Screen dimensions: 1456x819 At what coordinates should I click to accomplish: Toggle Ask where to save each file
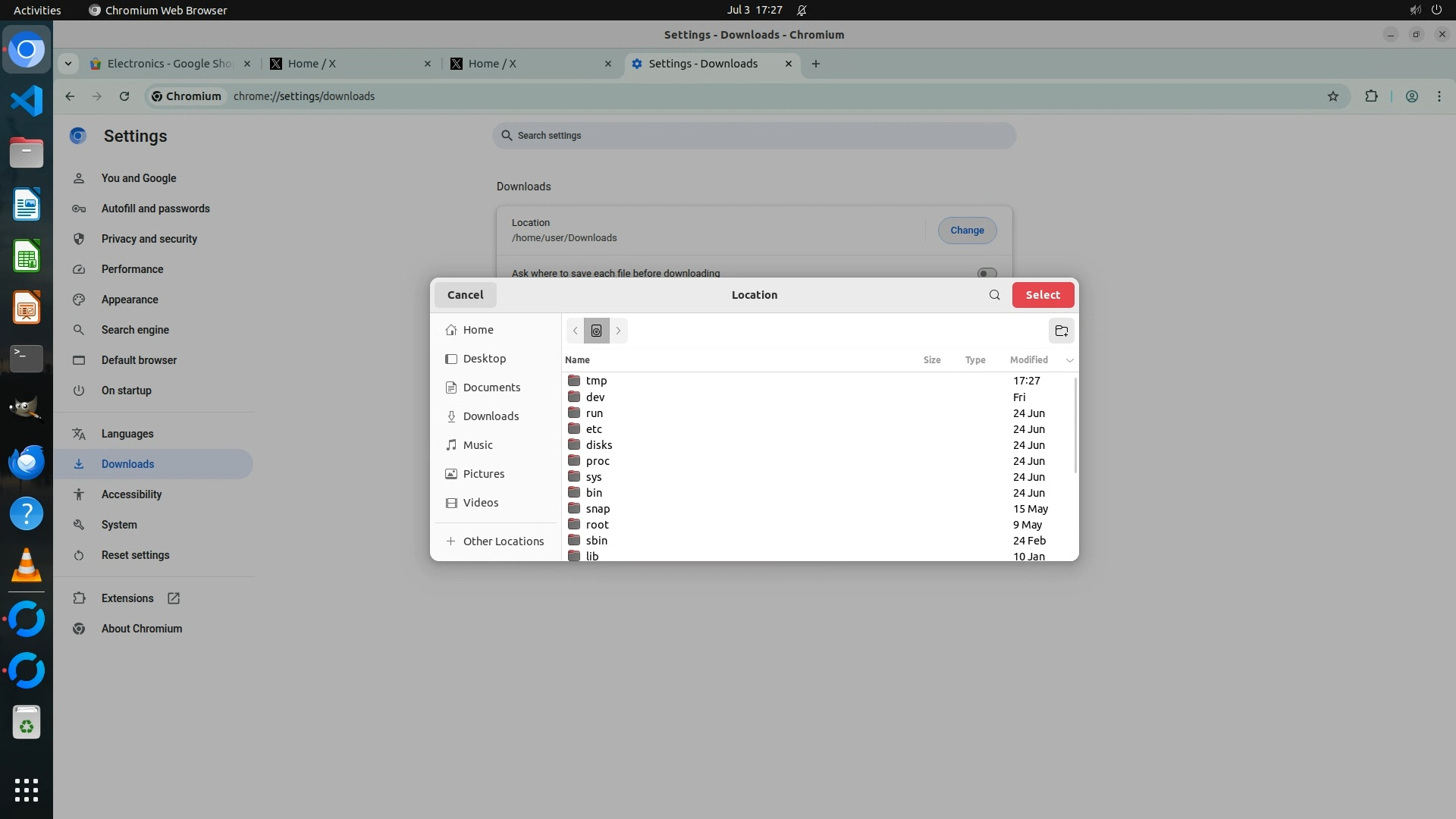[x=986, y=273]
